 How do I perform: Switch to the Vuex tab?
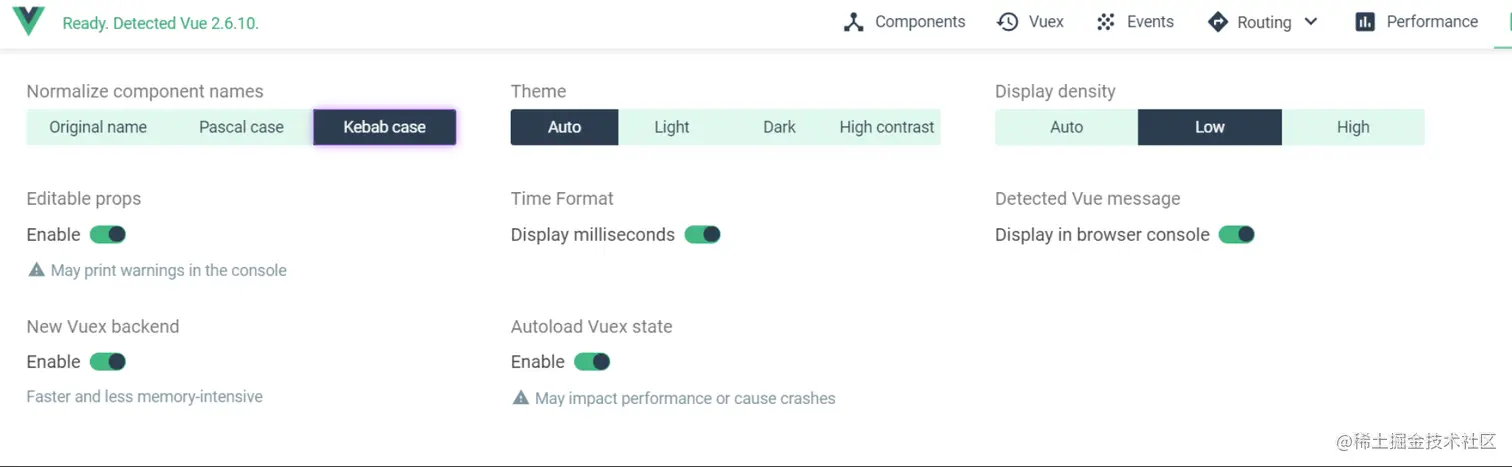coord(1045,22)
